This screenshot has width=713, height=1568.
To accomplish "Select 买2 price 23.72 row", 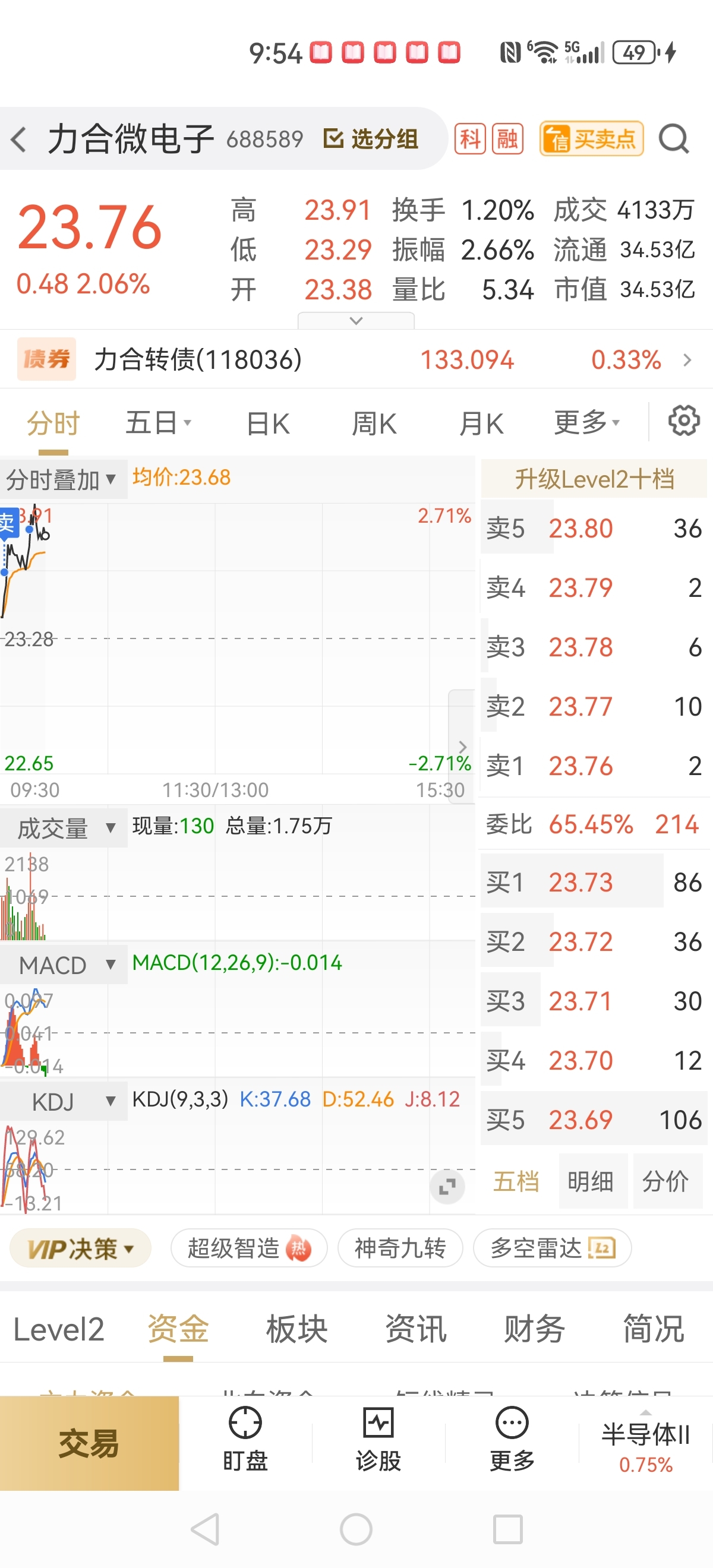I will click(x=594, y=941).
